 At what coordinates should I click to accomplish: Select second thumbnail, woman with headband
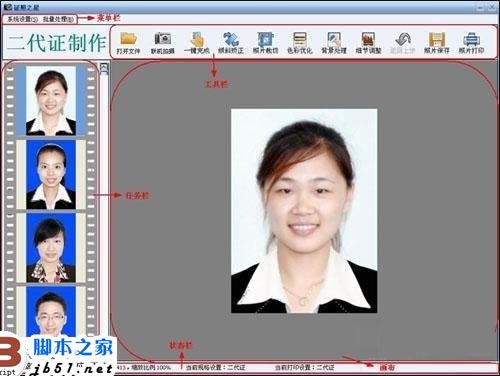click(51, 174)
